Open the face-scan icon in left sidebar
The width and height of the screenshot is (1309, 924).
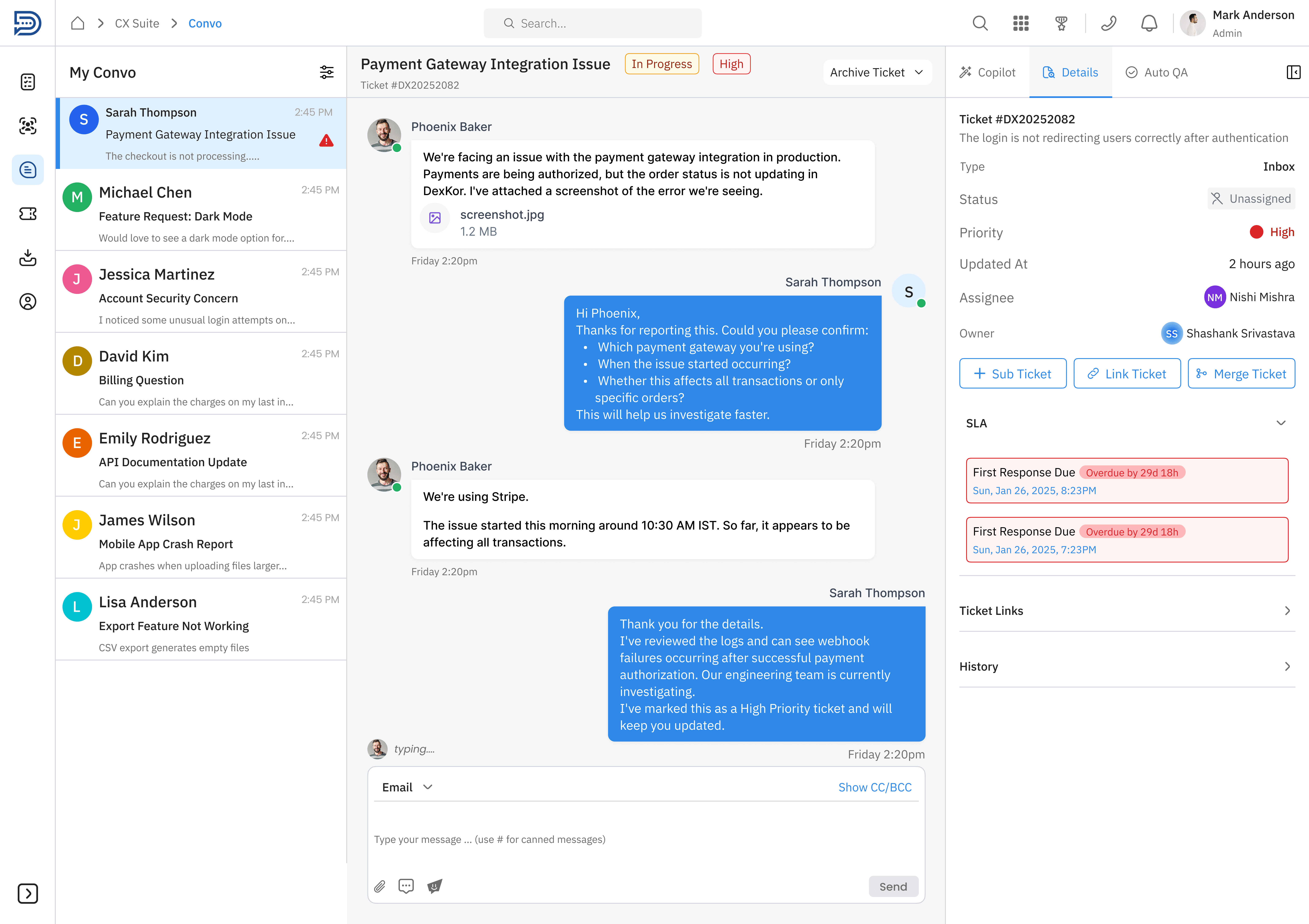pyautogui.click(x=28, y=126)
